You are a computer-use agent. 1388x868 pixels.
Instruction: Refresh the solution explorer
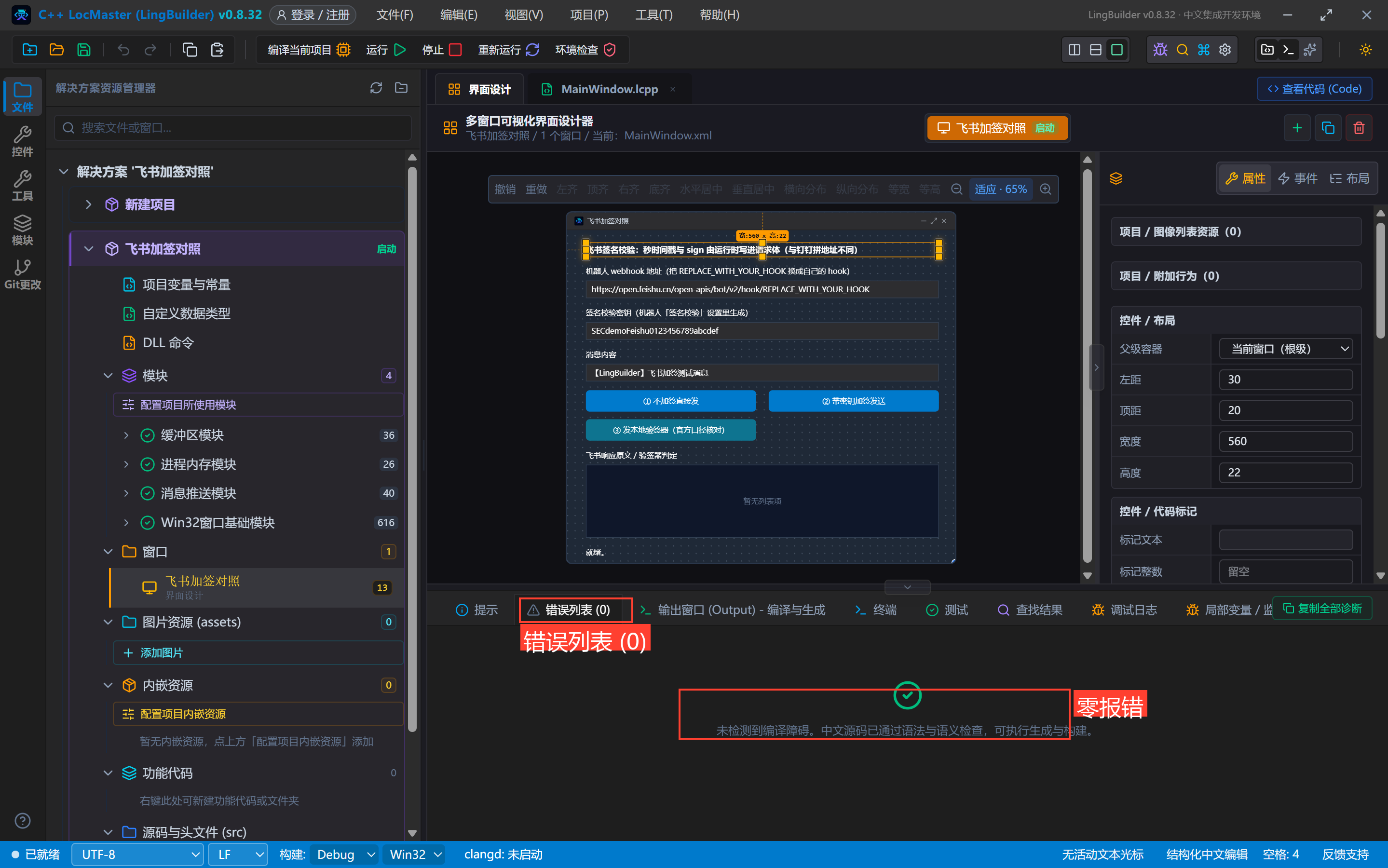point(376,88)
